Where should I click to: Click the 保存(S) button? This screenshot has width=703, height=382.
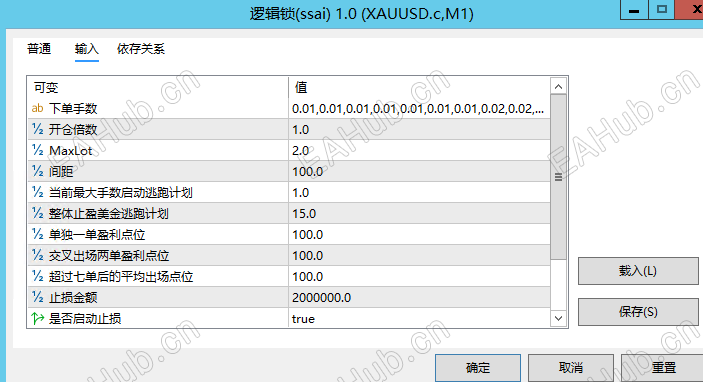[638, 312]
